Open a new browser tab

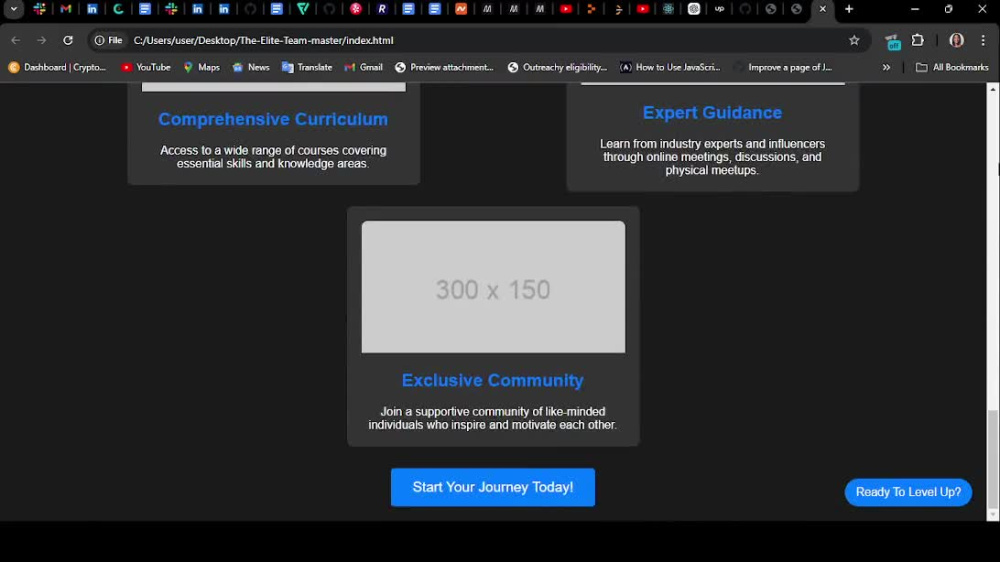849,9
